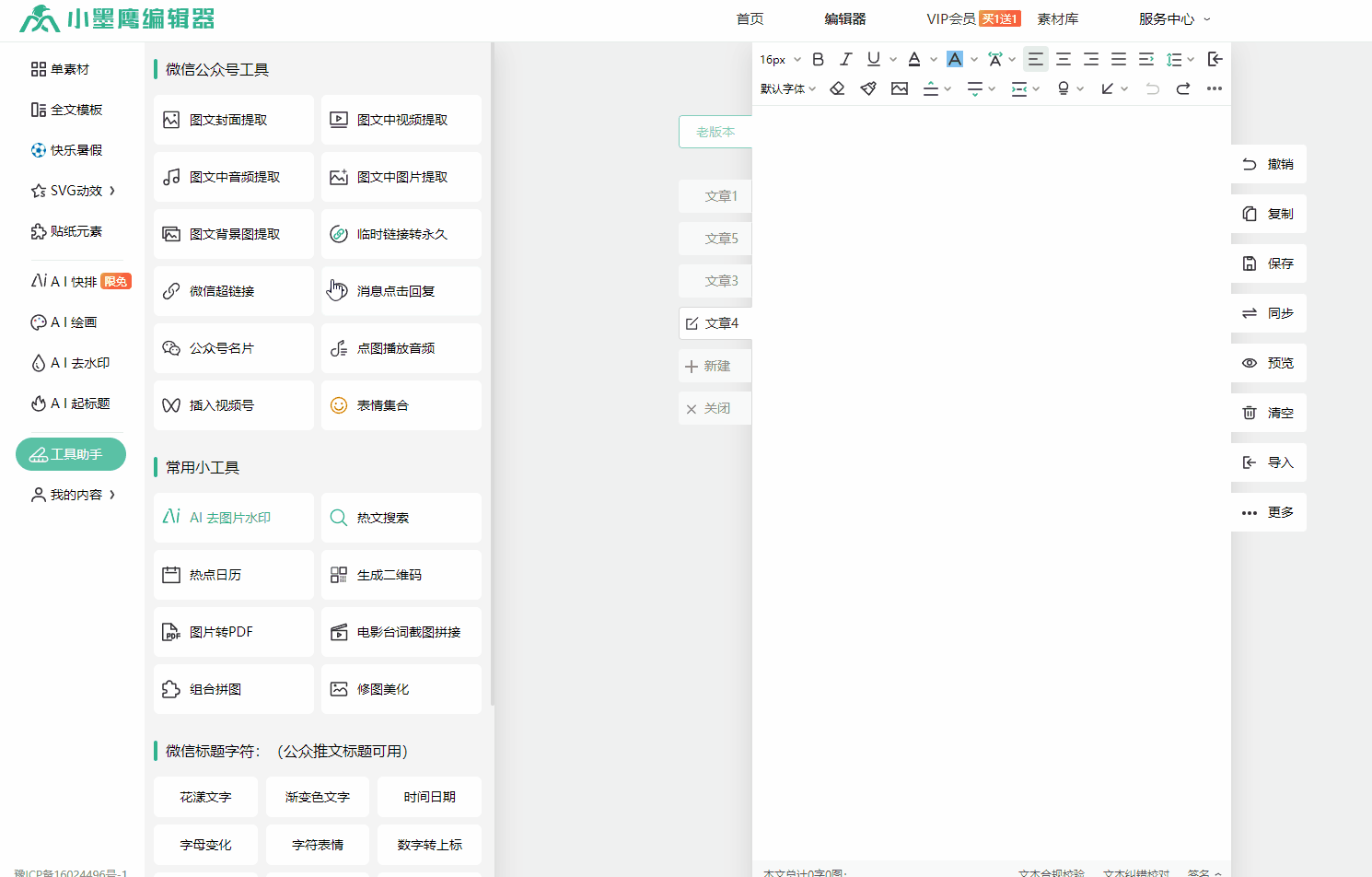The image size is (1372, 877).
Task: Align text left
Action: [x=1036, y=59]
